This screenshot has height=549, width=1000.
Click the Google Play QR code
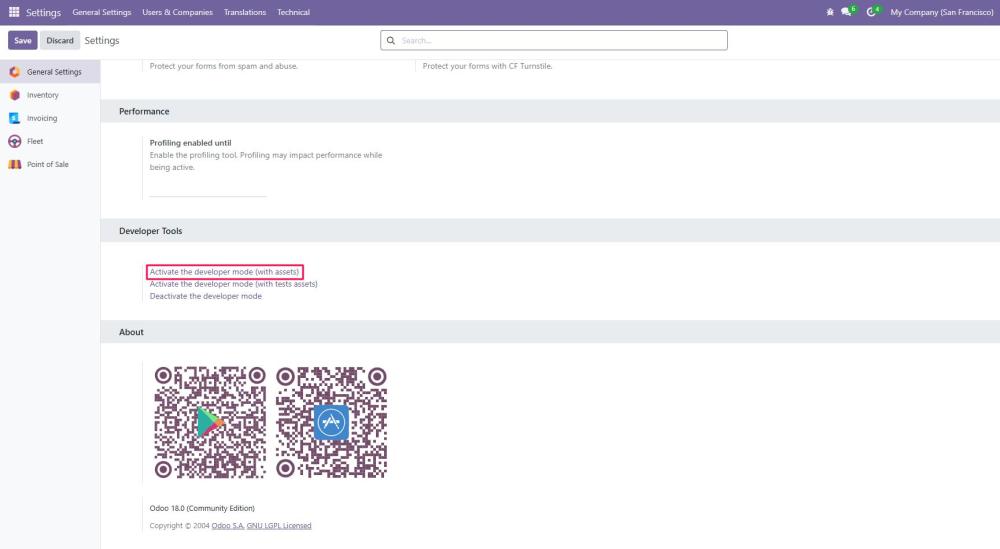[x=210, y=422]
